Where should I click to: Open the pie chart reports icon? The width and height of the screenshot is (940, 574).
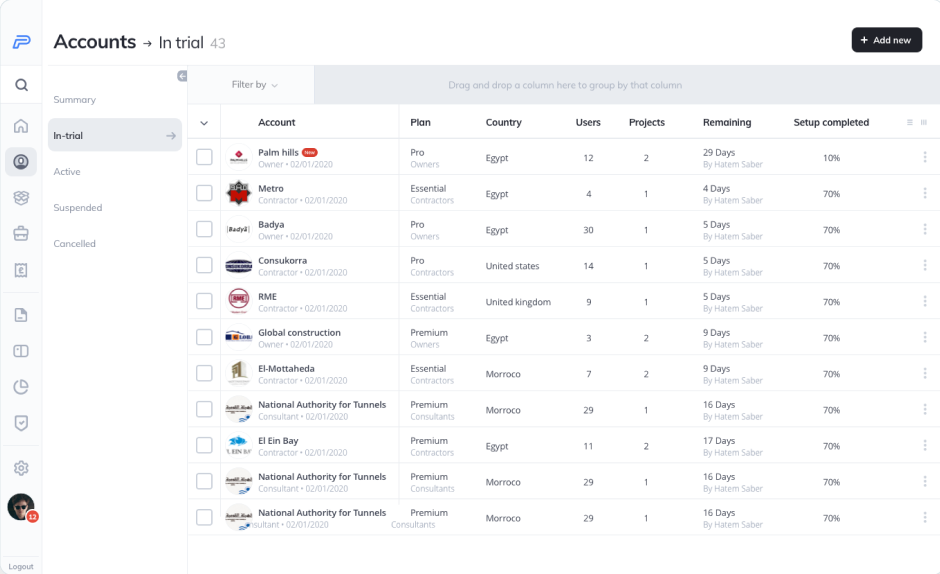(21, 387)
